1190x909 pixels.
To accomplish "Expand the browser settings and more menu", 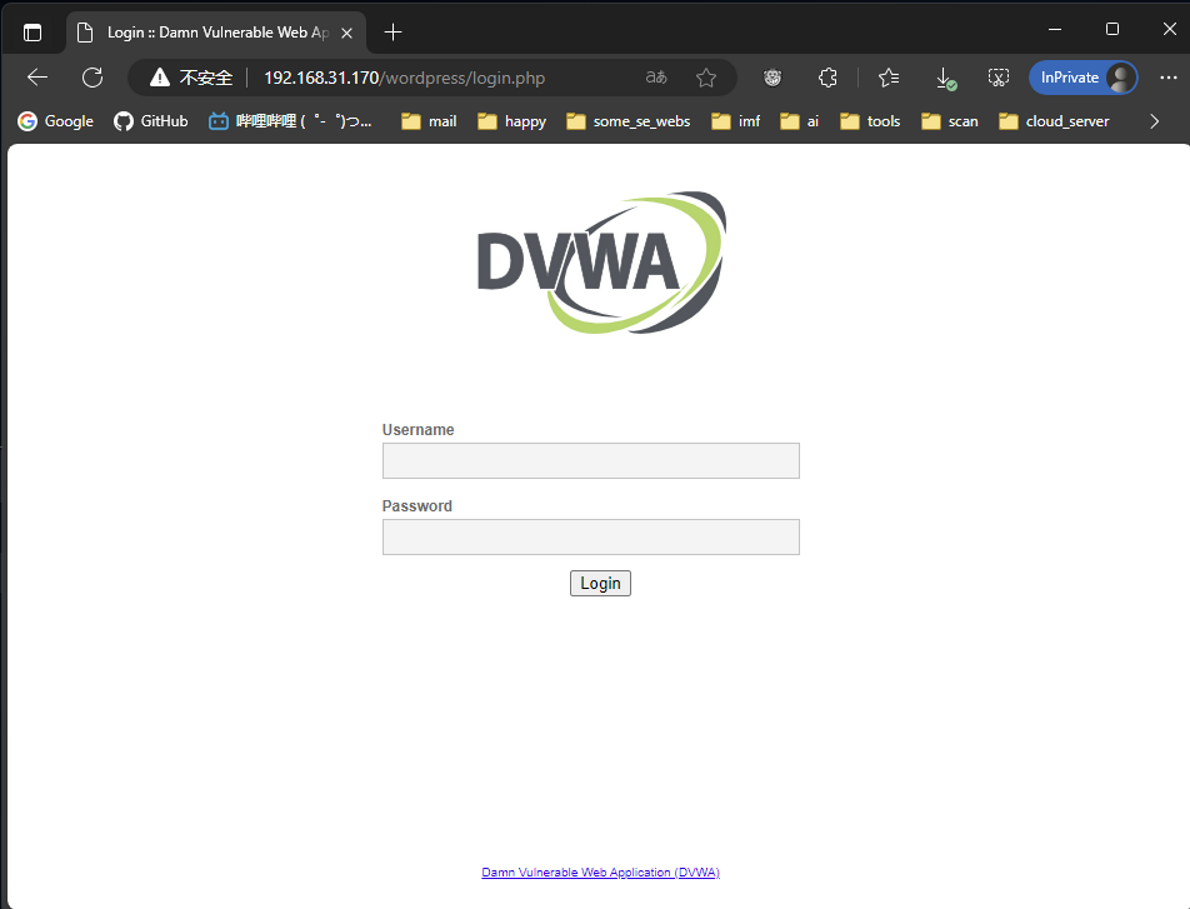I will tap(1168, 78).
